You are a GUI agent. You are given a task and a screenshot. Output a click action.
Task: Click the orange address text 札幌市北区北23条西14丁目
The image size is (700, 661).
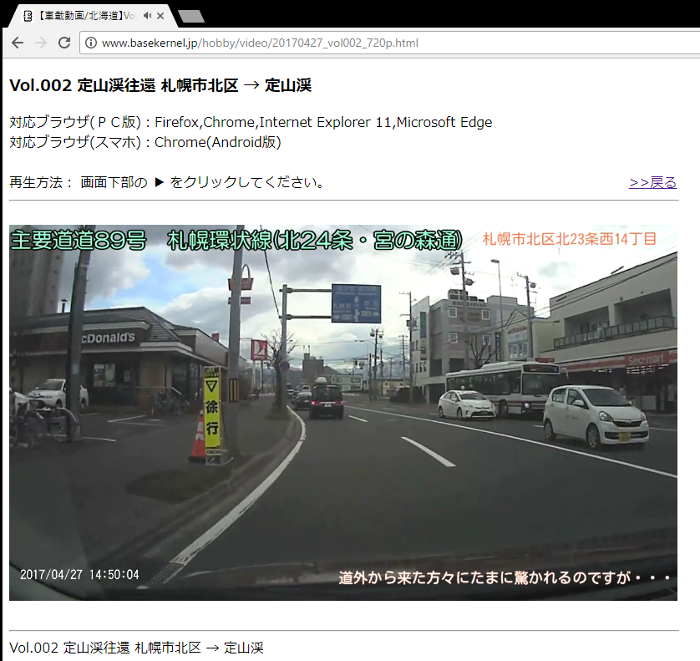coord(570,239)
